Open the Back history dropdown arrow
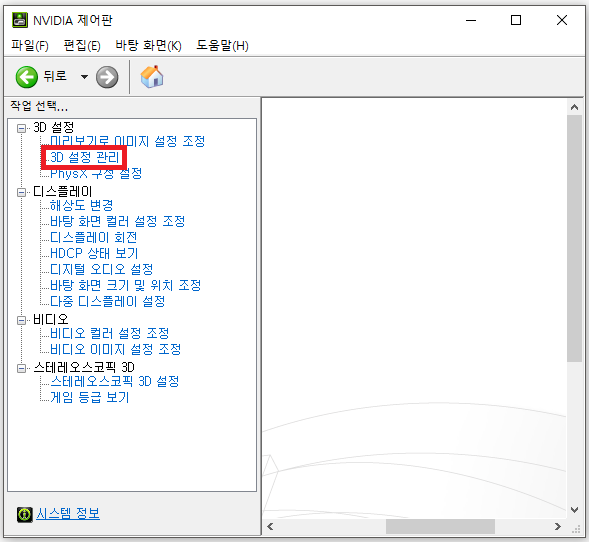This screenshot has width=589, height=542. pos(85,77)
